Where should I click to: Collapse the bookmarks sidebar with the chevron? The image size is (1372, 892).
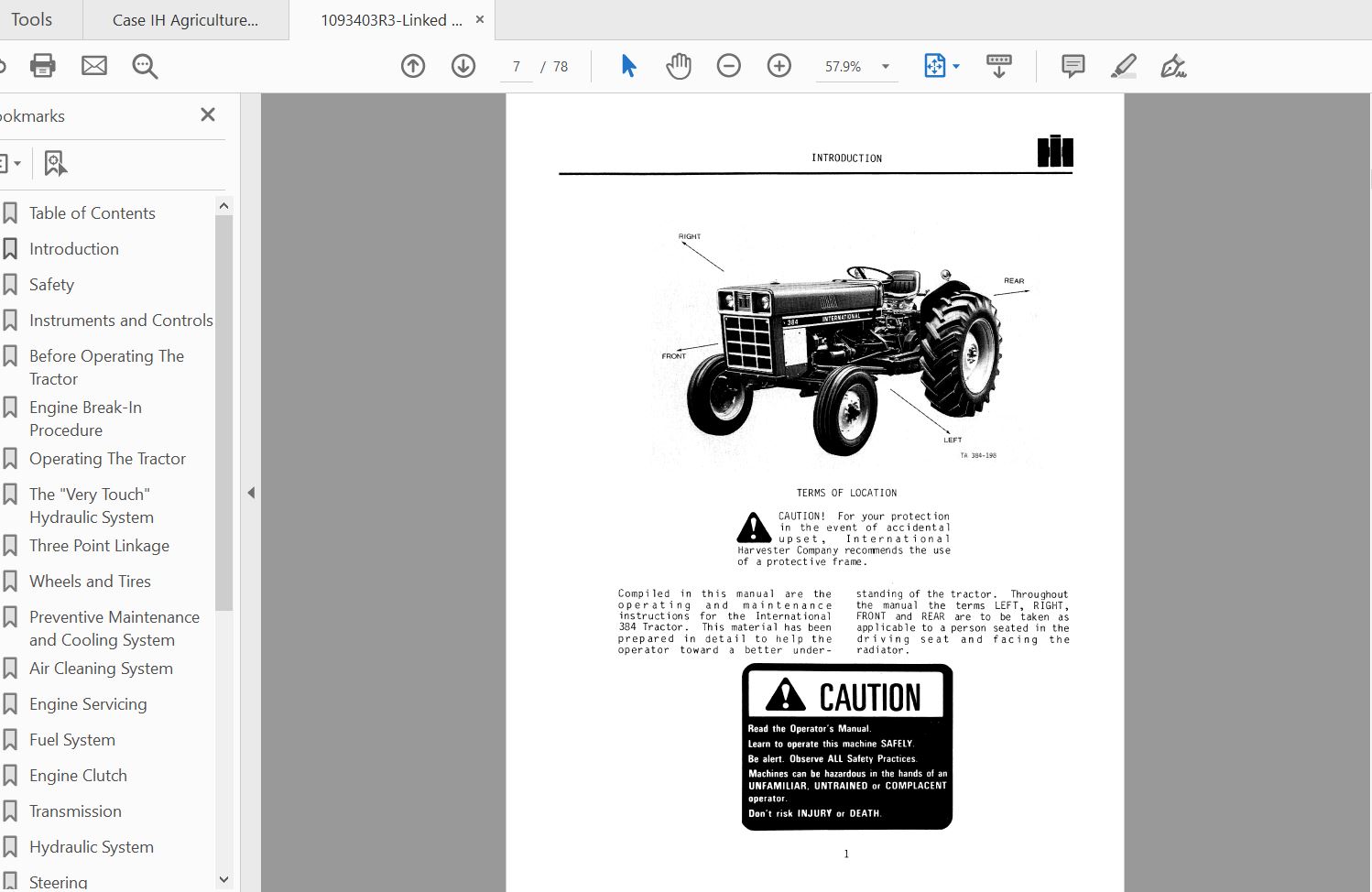(x=251, y=492)
